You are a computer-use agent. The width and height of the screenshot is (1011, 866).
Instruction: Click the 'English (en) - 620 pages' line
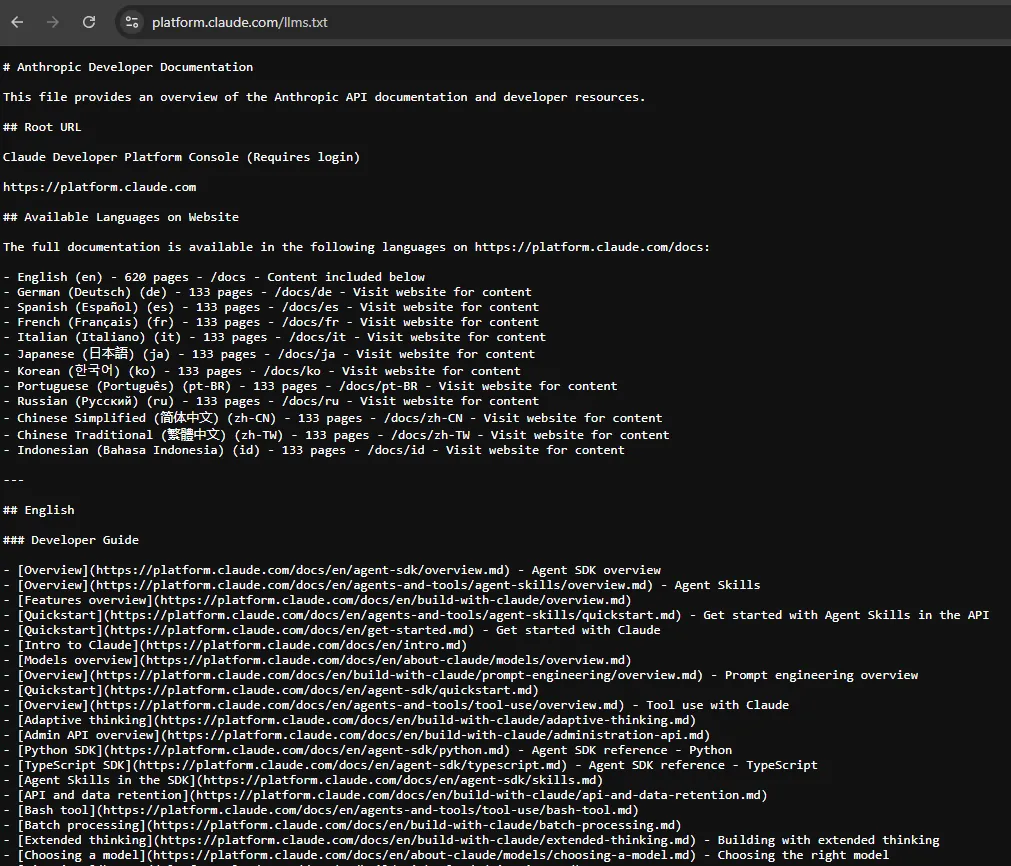[213, 277]
